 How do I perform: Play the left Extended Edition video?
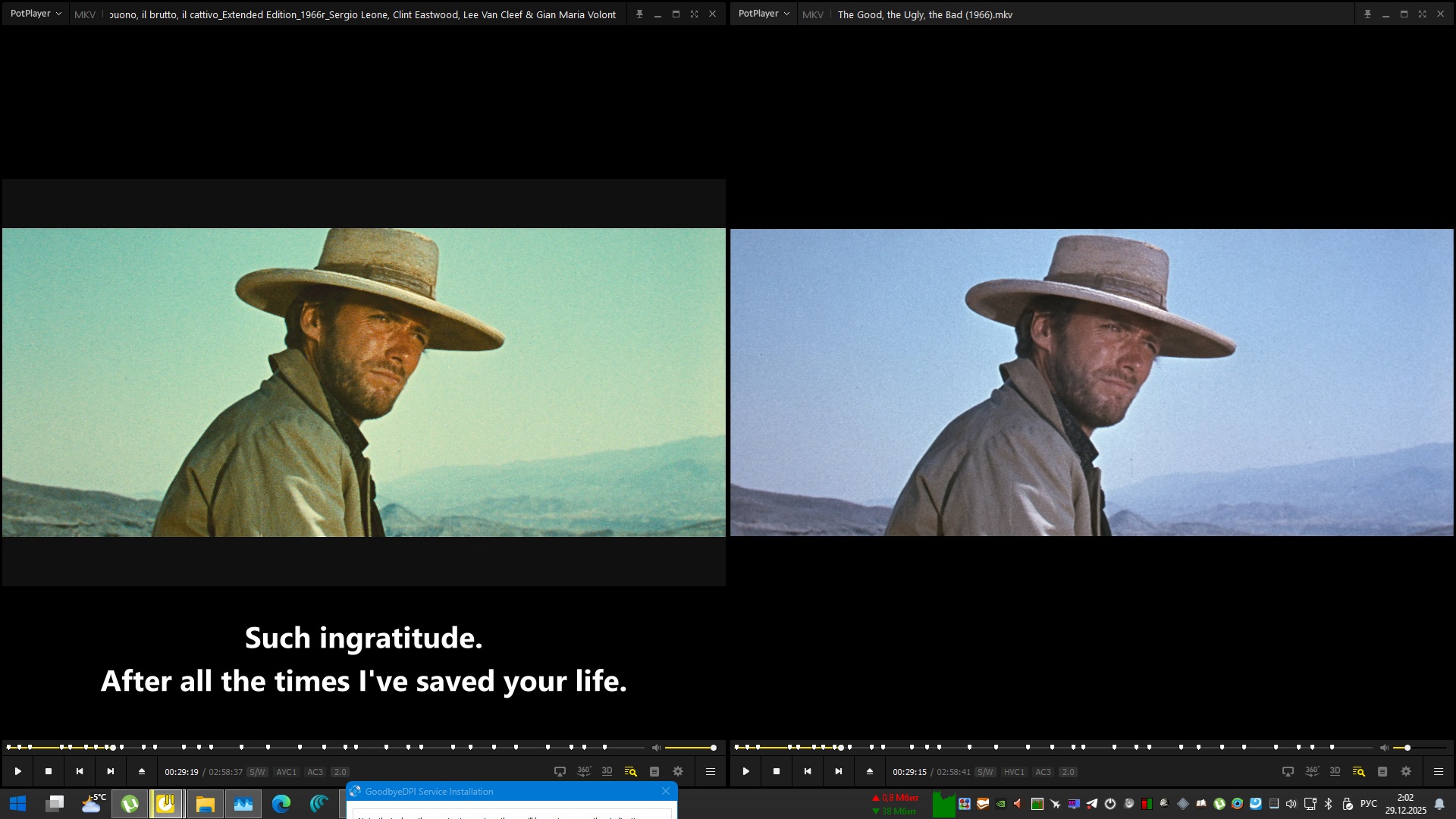pyautogui.click(x=18, y=771)
